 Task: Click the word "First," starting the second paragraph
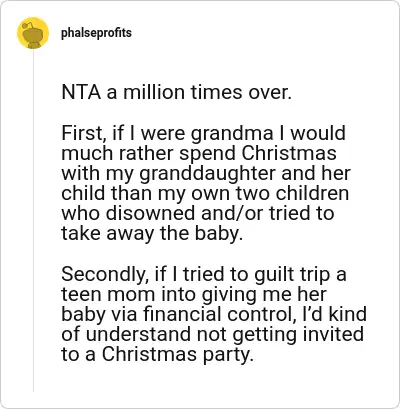point(85,133)
